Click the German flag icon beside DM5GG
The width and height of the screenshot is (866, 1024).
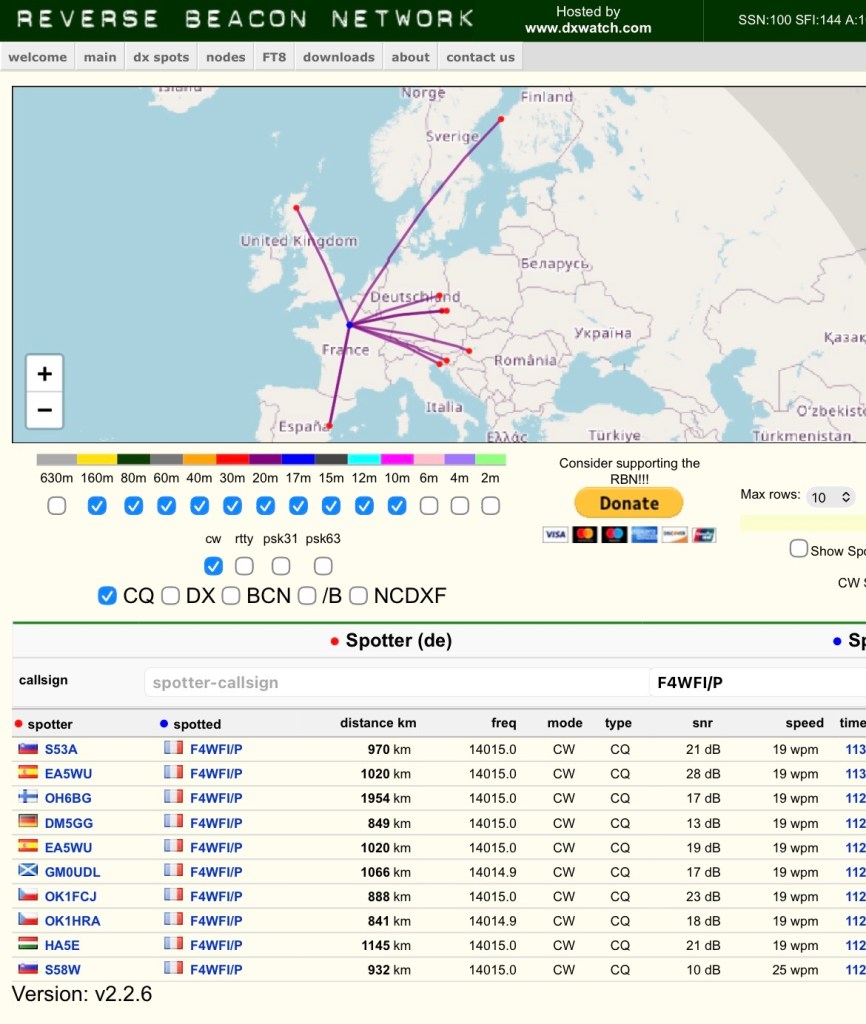point(27,822)
